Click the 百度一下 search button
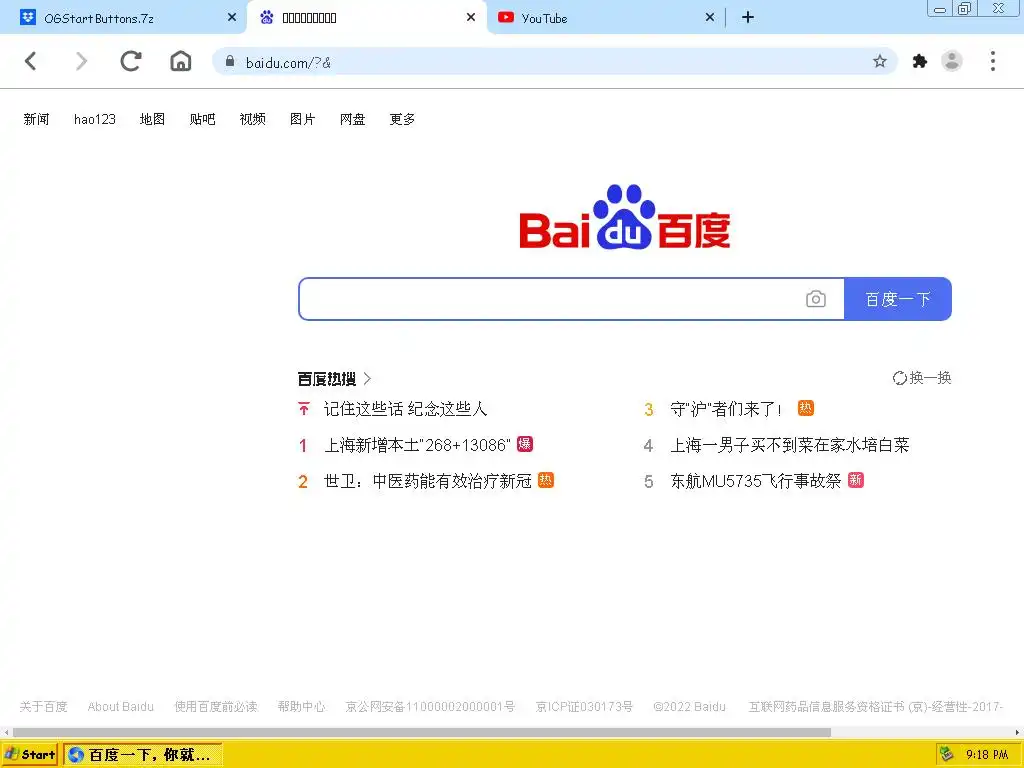The width and height of the screenshot is (1024, 768). click(x=898, y=299)
